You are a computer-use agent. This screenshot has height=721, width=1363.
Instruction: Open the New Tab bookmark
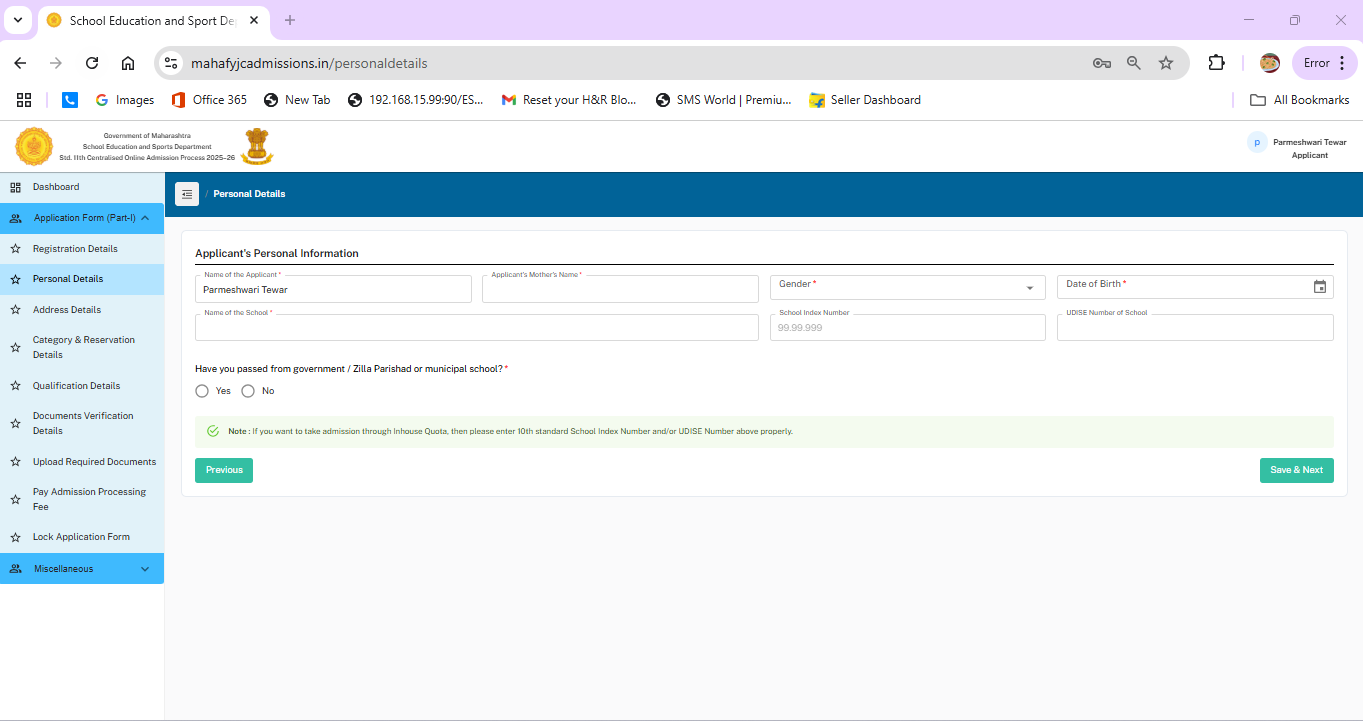[297, 100]
